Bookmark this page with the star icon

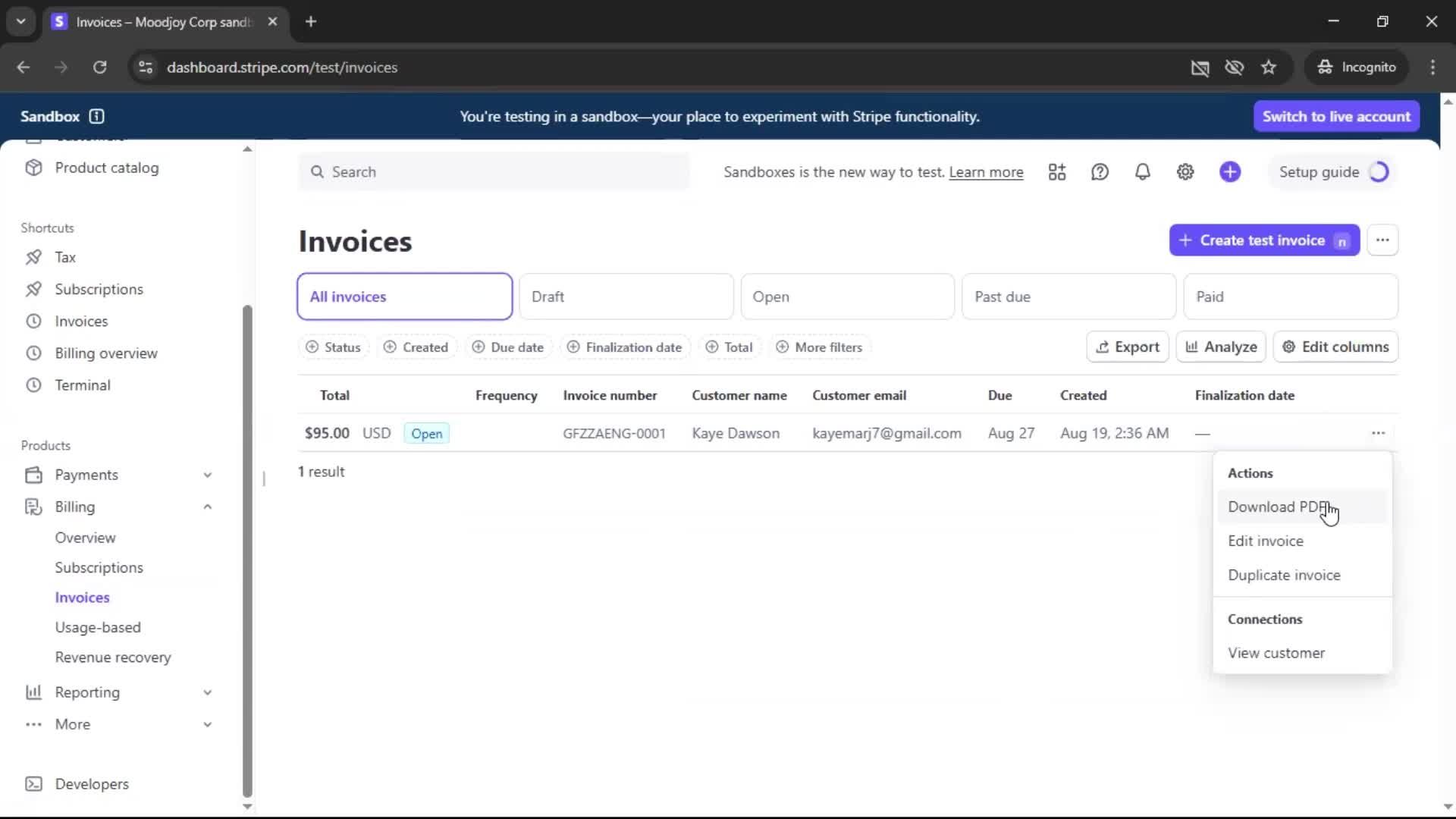(1269, 67)
